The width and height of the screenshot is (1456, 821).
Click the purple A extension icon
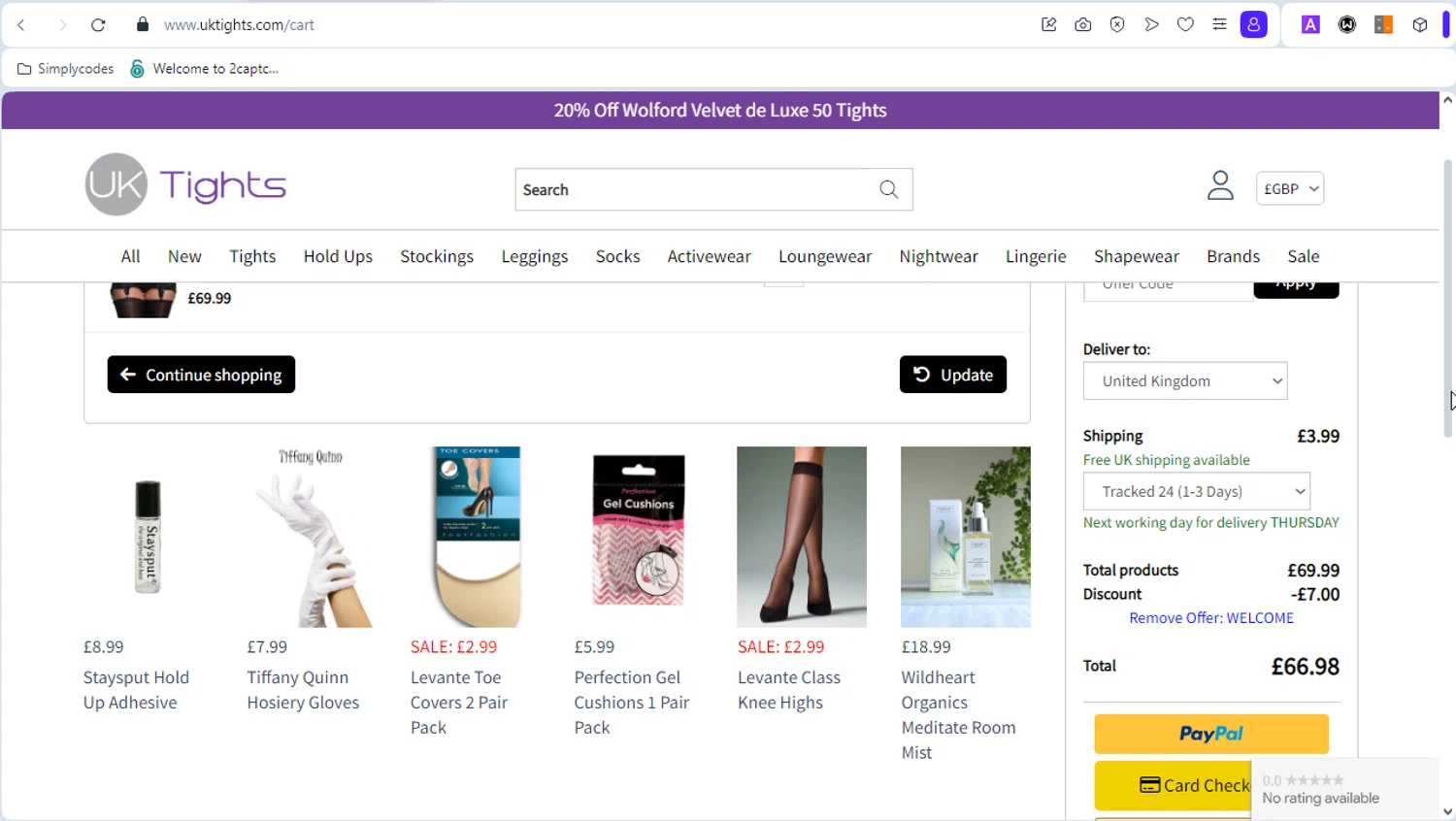1310,25
